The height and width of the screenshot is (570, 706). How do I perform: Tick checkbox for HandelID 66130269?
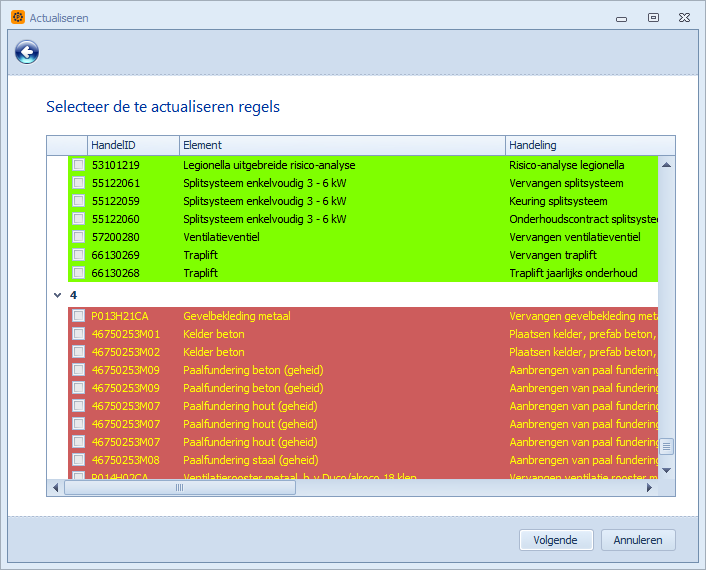[78, 254]
